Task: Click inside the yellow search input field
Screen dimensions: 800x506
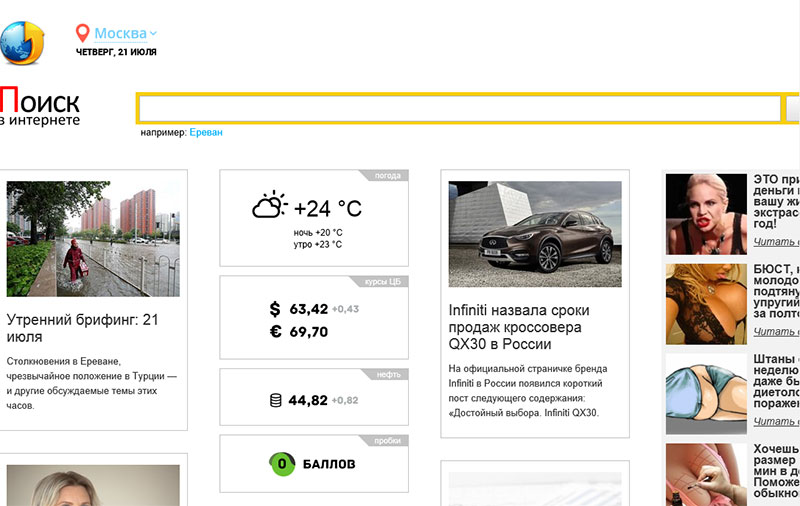Action: pyautogui.click(x=458, y=108)
